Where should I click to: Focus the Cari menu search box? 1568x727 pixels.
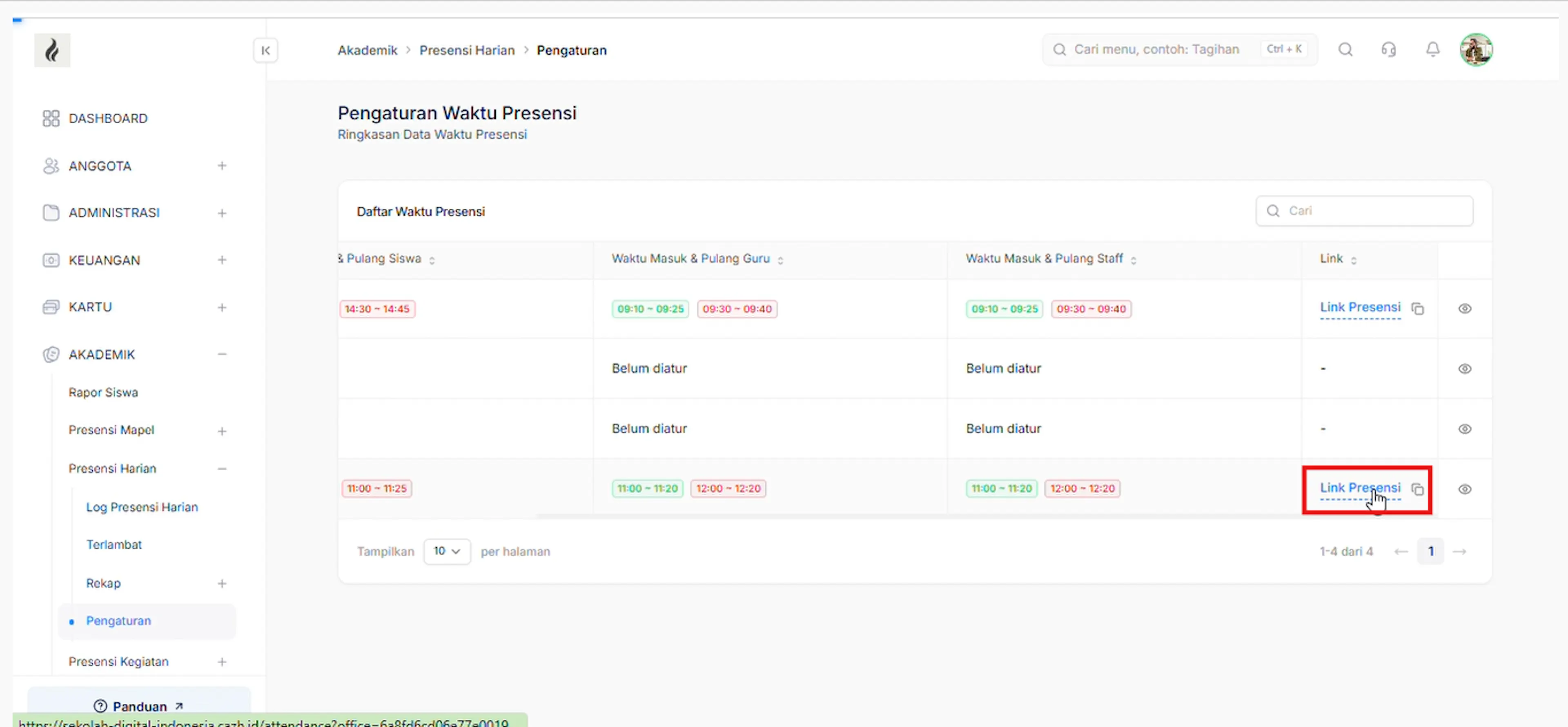[1180, 49]
